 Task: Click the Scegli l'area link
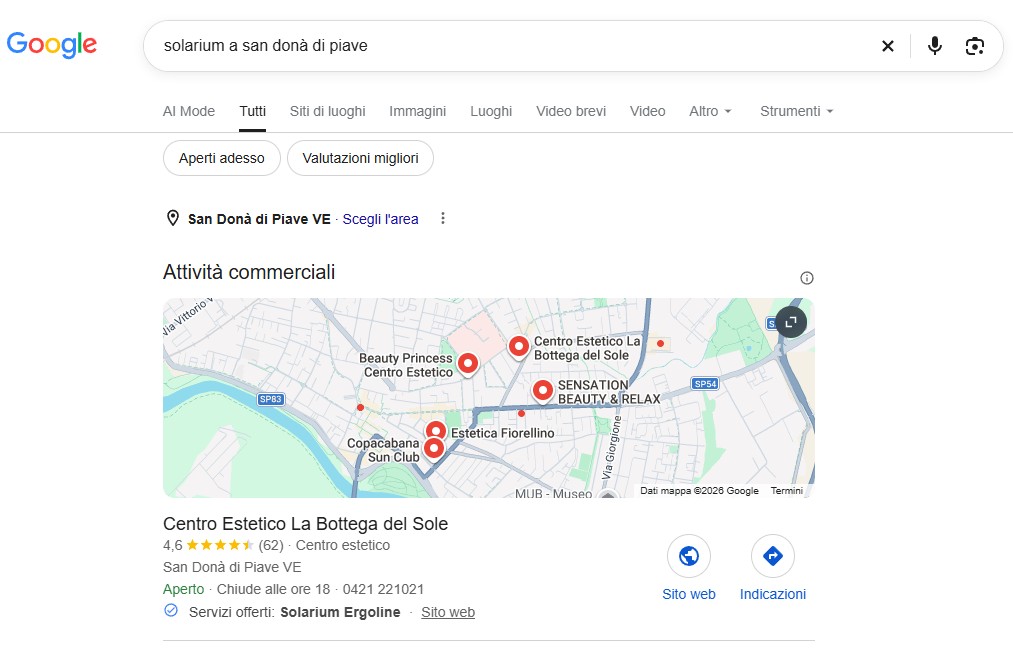click(381, 219)
